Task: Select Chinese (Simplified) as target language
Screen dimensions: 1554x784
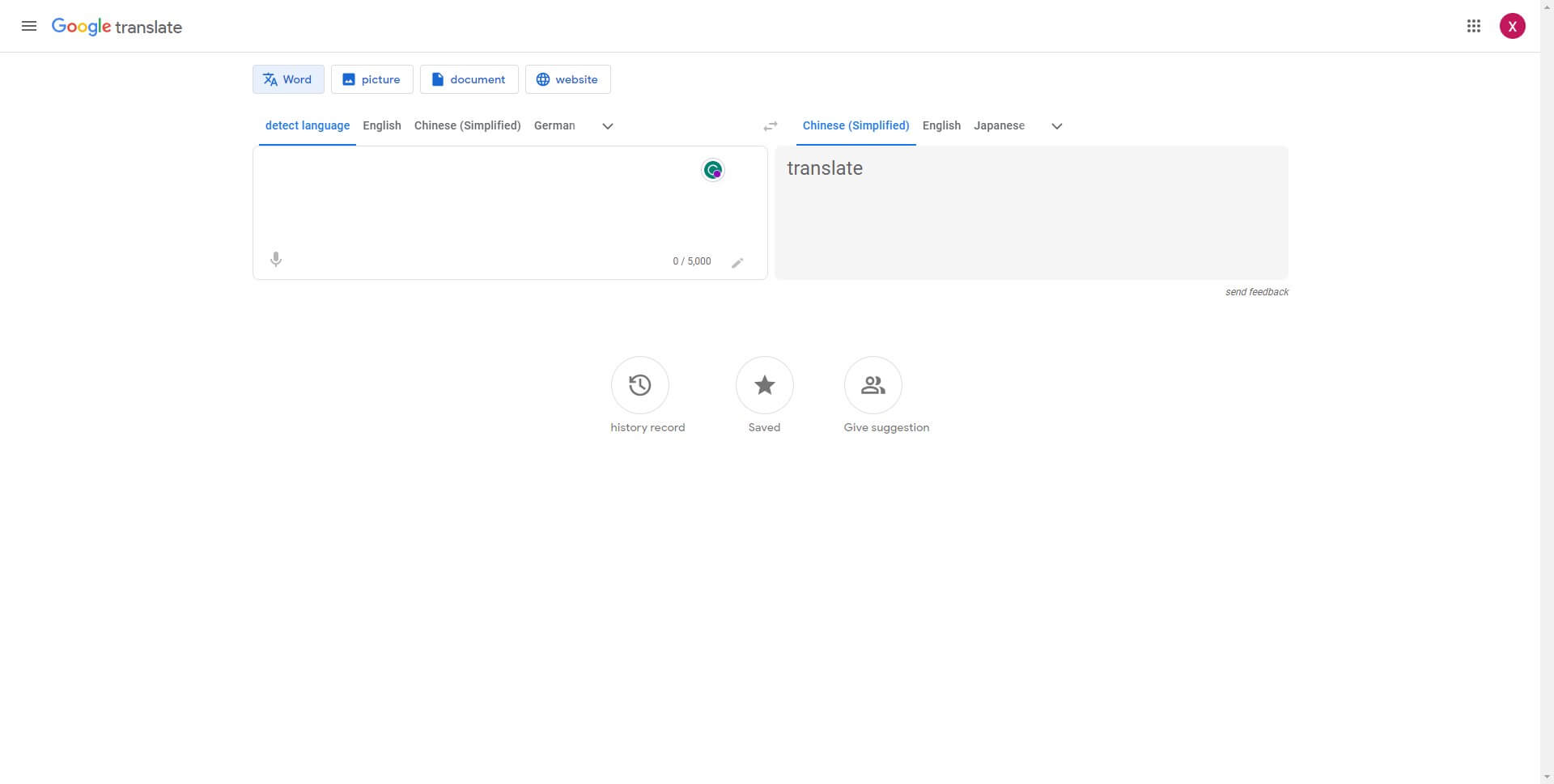Action: [856, 125]
